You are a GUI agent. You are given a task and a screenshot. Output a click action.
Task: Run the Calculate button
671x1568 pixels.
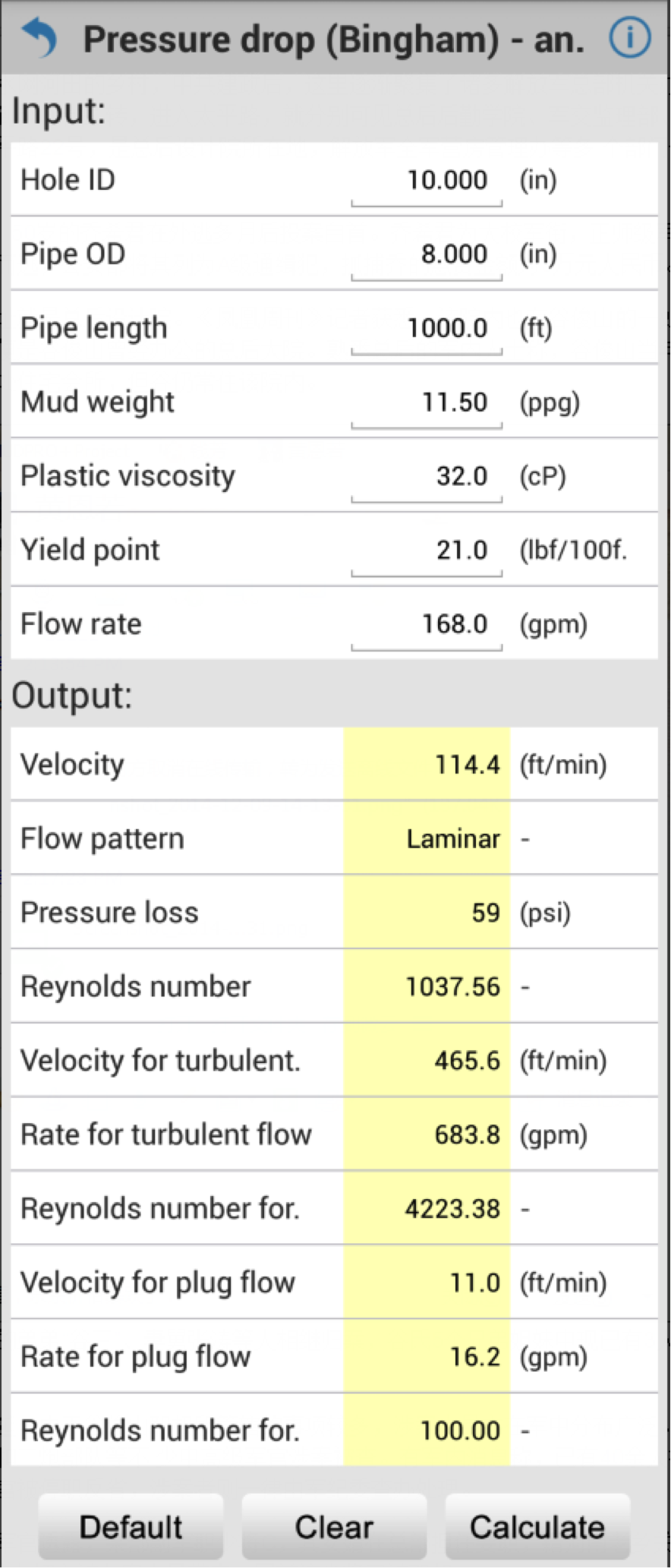(537, 1527)
